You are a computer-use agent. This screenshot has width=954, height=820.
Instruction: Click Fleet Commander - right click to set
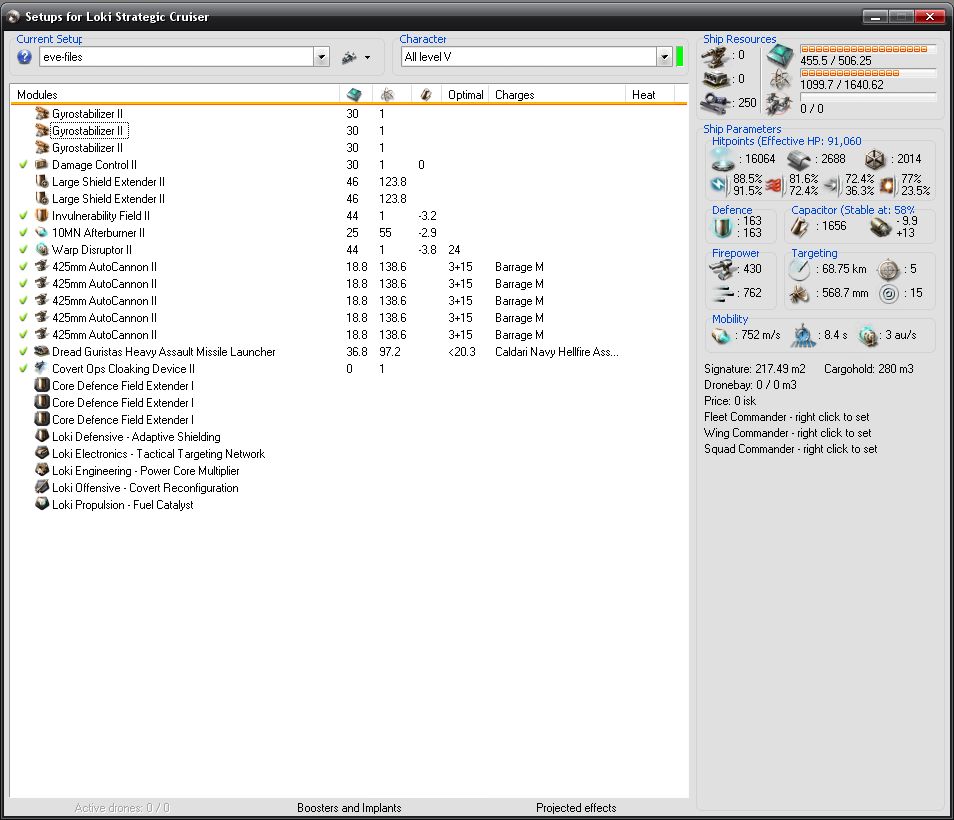pos(787,417)
